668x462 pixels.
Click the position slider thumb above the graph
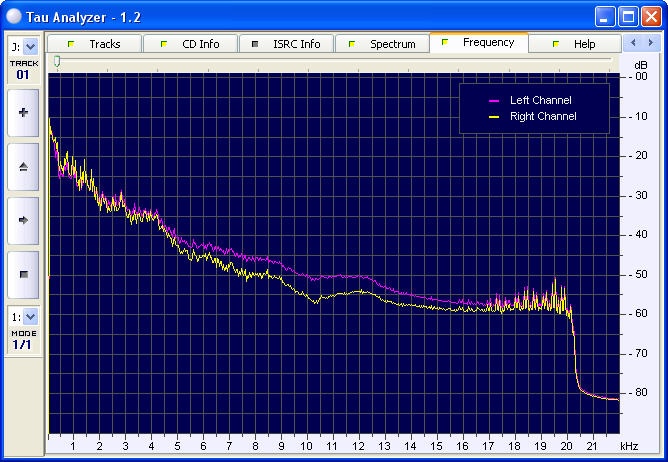57,62
